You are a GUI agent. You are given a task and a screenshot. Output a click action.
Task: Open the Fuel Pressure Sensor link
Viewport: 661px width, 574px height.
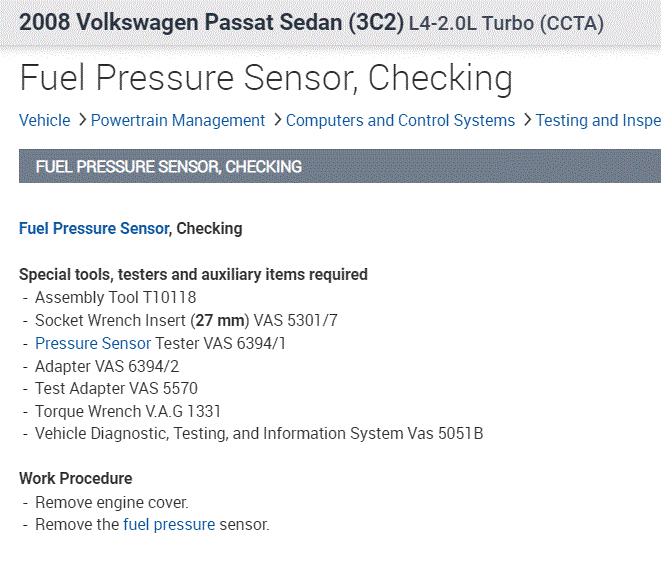point(94,229)
